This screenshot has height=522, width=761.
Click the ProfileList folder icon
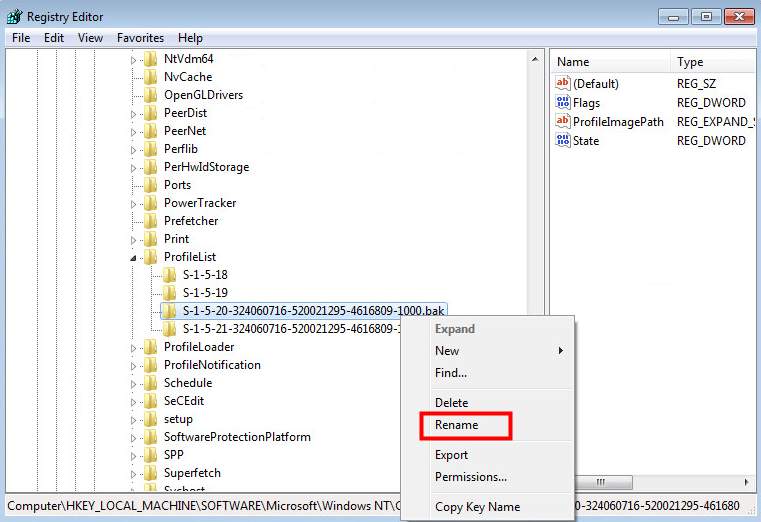coord(150,257)
